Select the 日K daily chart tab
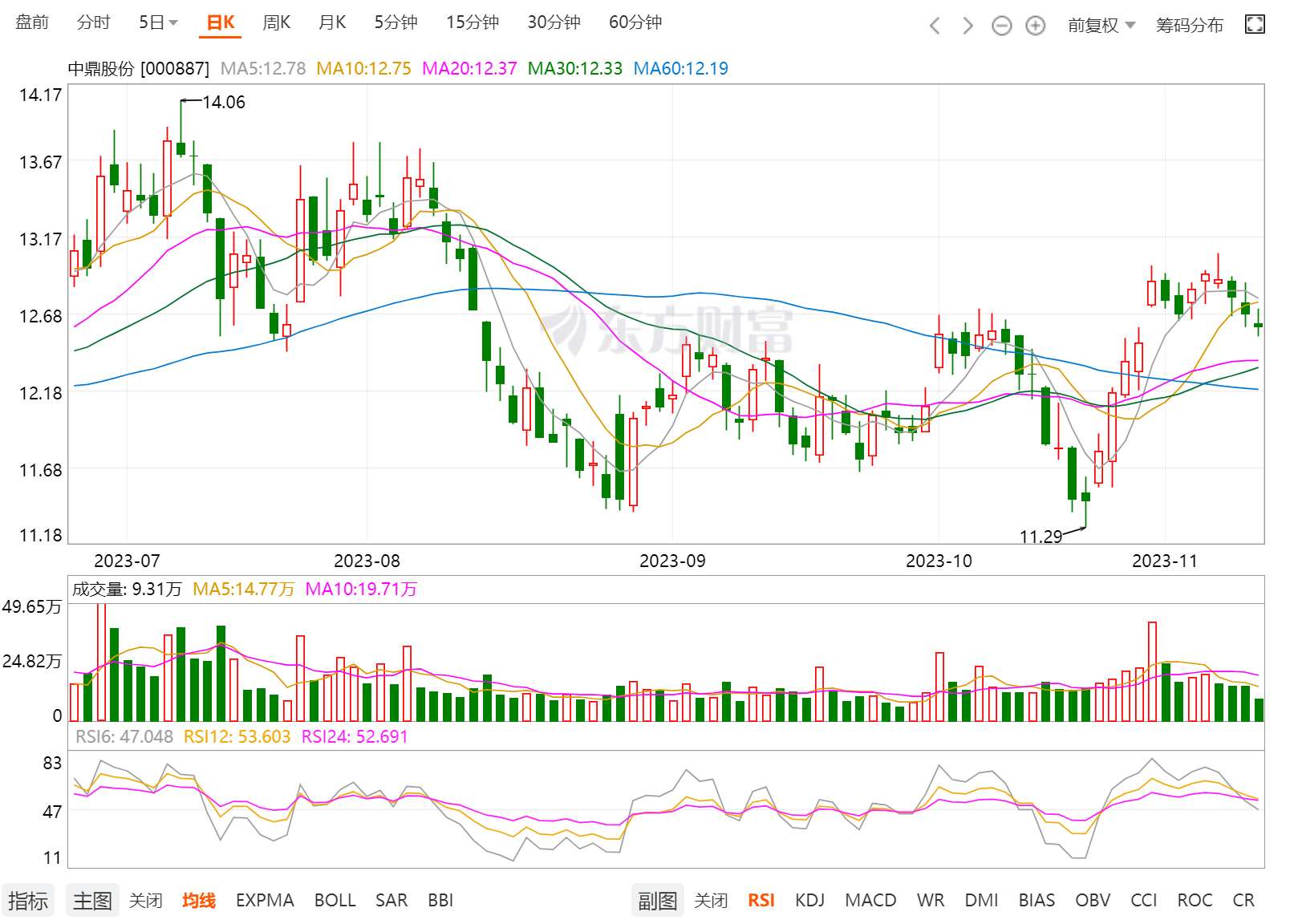The height and width of the screenshot is (924, 1298). pos(221,22)
